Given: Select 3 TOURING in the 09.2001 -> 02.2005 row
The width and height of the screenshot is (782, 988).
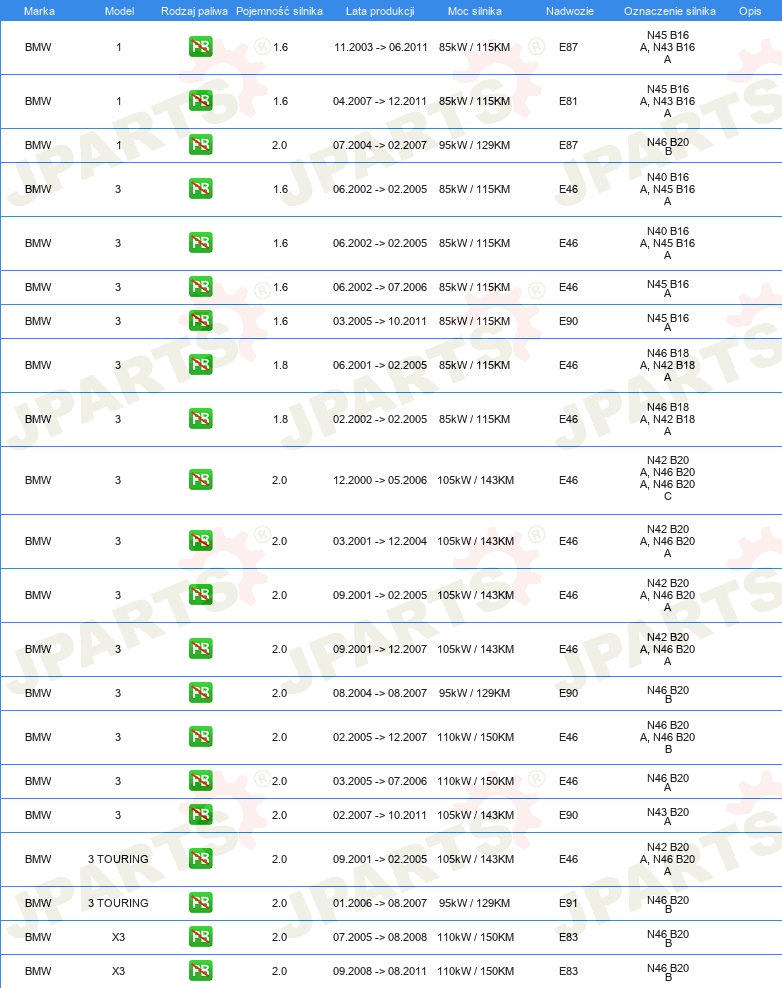Looking at the screenshot, I should click(118, 859).
